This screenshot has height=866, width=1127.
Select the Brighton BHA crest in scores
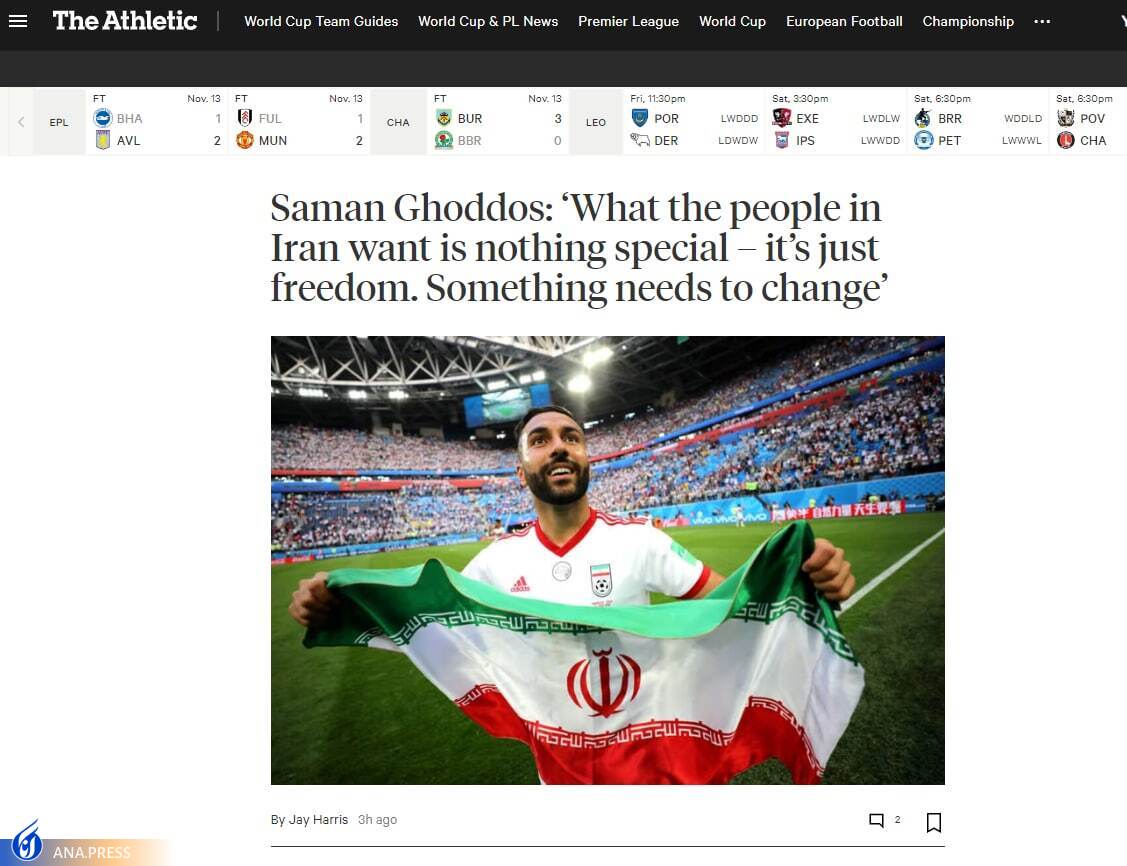point(103,118)
